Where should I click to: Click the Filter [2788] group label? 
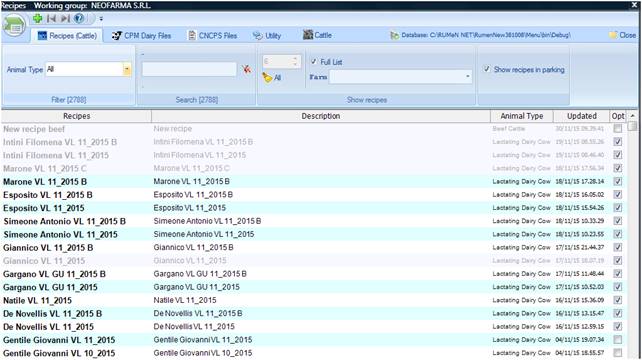tap(68, 100)
